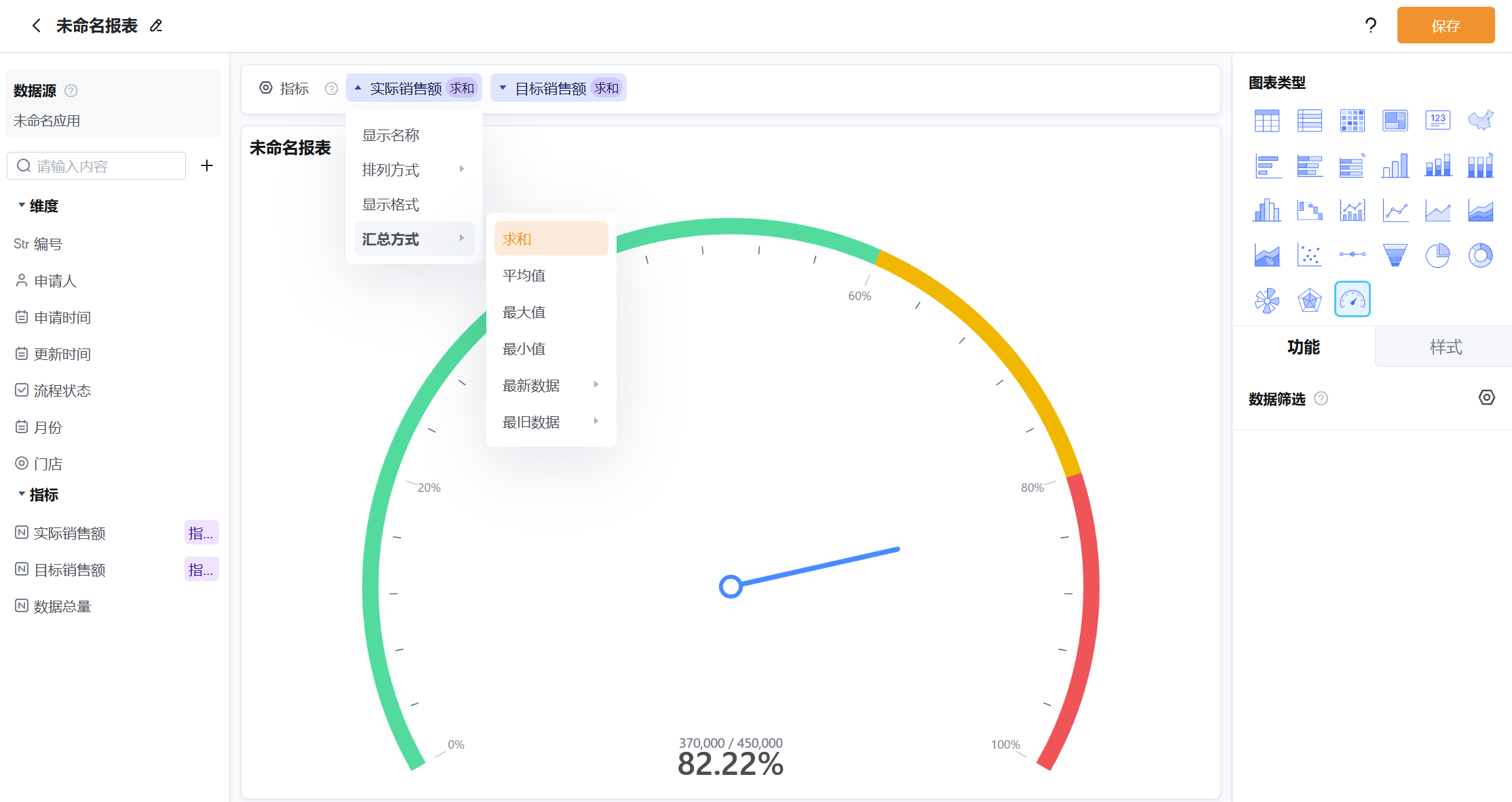1512x802 pixels.
Task: Click the search field 请输入内容
Action: [x=96, y=166]
